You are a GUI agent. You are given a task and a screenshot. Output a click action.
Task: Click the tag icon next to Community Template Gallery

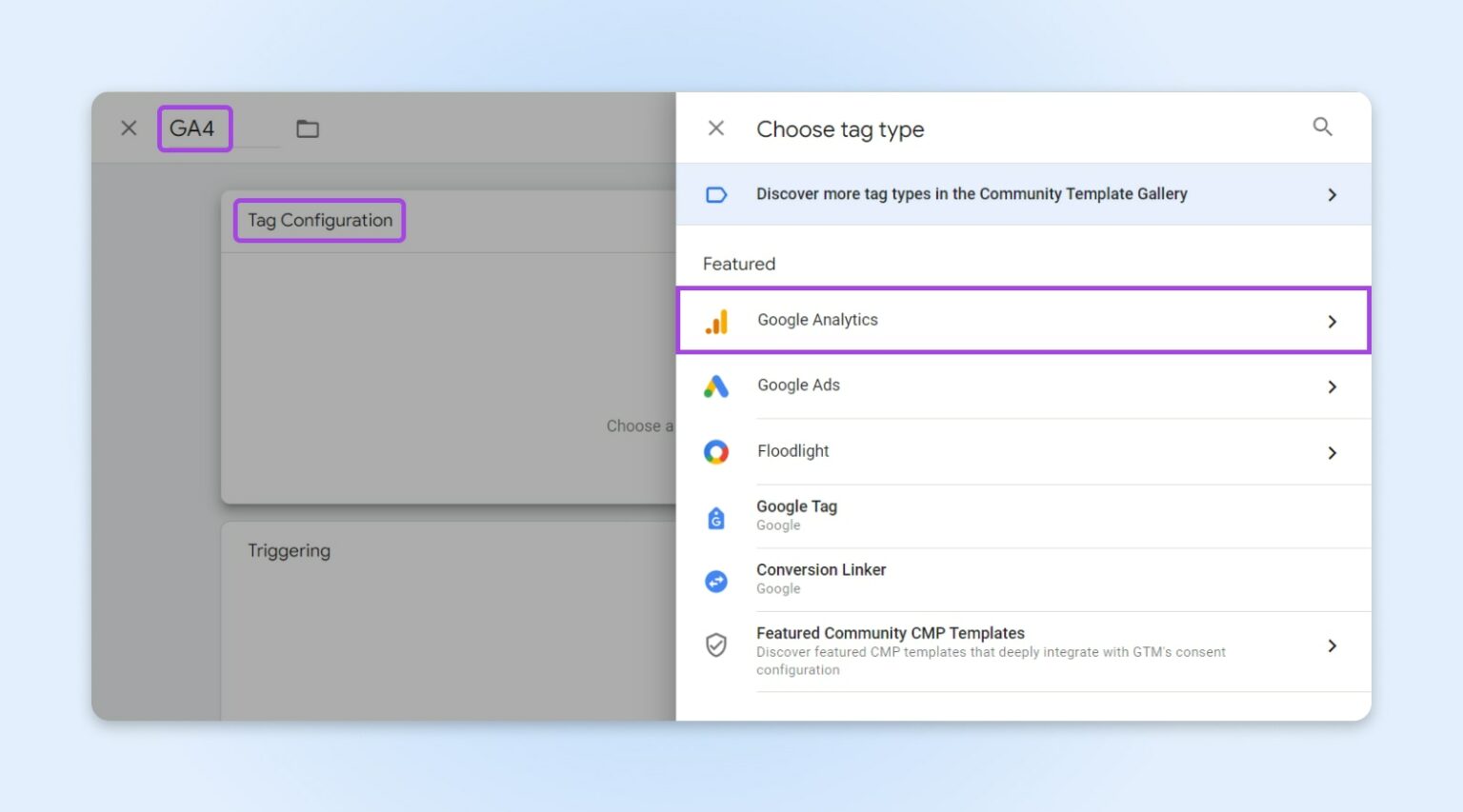point(716,194)
